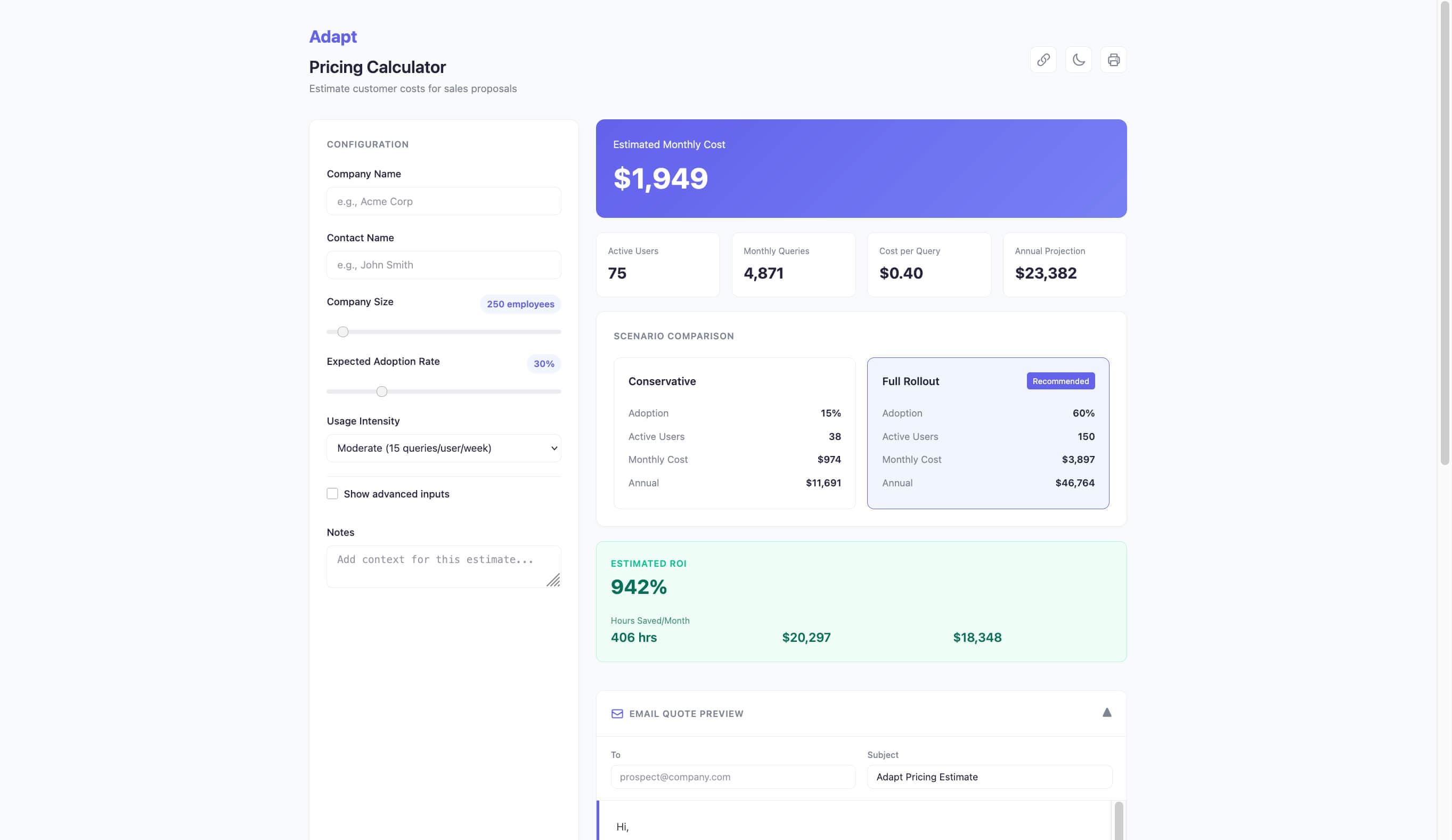
Task: Click the copy share link icon
Action: (x=1043, y=60)
